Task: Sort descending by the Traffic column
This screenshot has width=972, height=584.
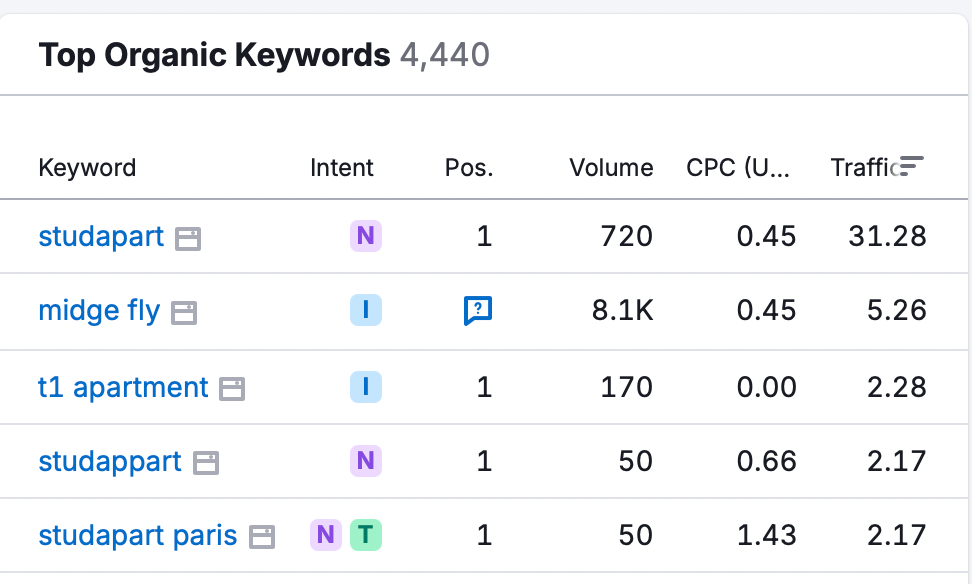Action: click(866, 168)
